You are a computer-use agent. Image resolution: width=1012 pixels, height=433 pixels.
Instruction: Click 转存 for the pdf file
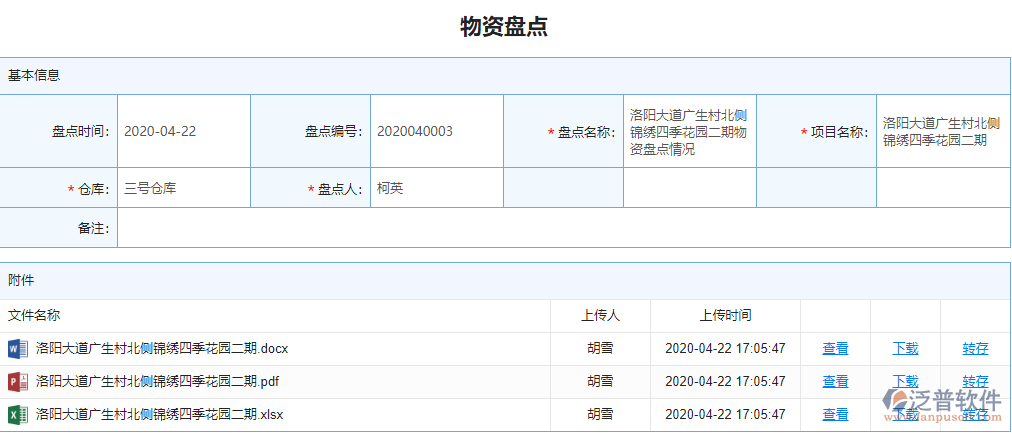975,381
